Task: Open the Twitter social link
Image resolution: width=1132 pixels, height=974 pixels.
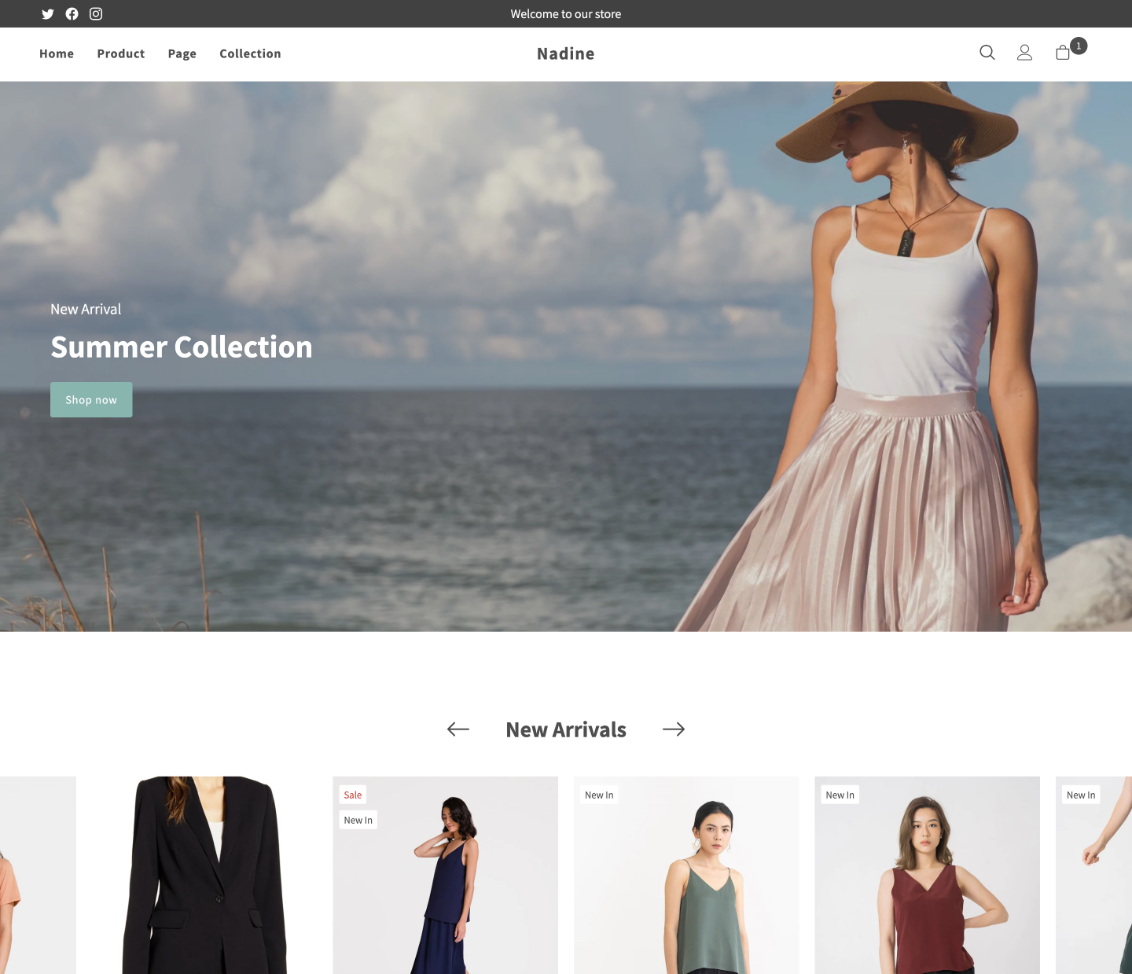Action: pos(47,14)
